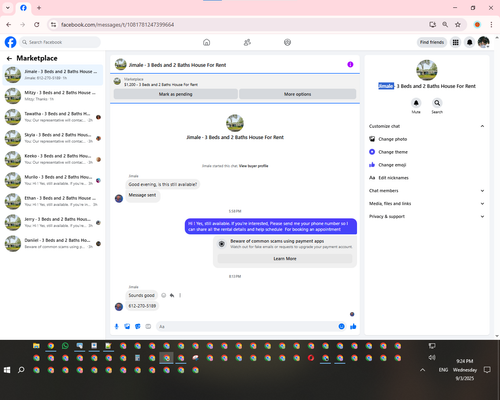Open Windows taskbar search

coord(21,370)
